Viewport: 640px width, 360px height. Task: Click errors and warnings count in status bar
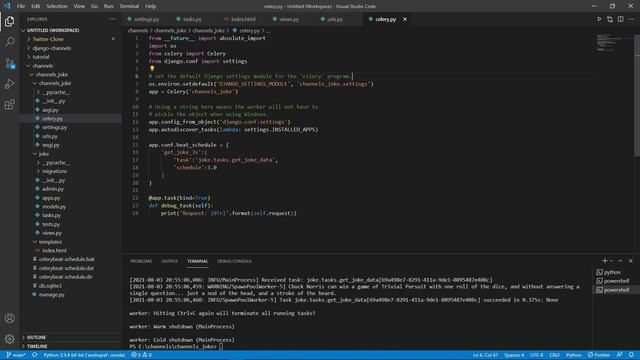[141, 355]
